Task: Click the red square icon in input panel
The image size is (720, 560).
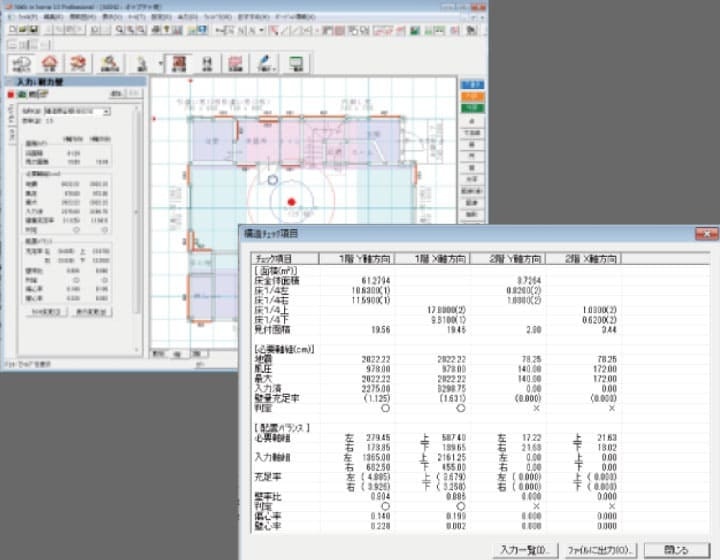Action: (x=10, y=93)
